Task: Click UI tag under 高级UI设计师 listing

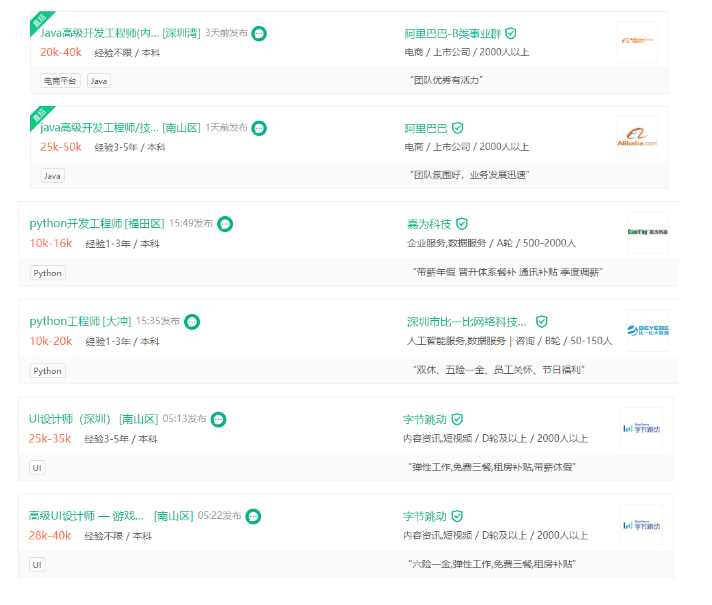Action: (37, 564)
